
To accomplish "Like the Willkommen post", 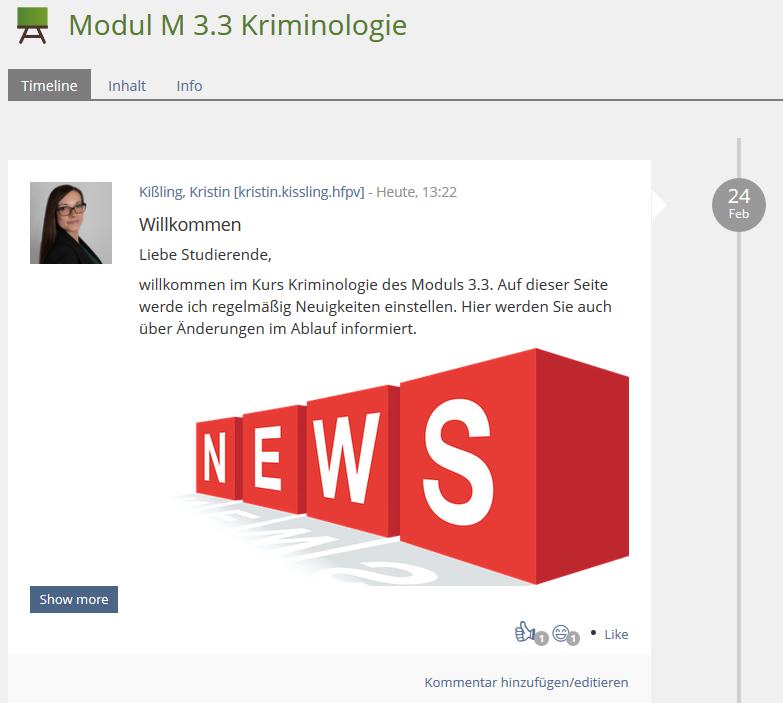I will pyautogui.click(x=616, y=634).
